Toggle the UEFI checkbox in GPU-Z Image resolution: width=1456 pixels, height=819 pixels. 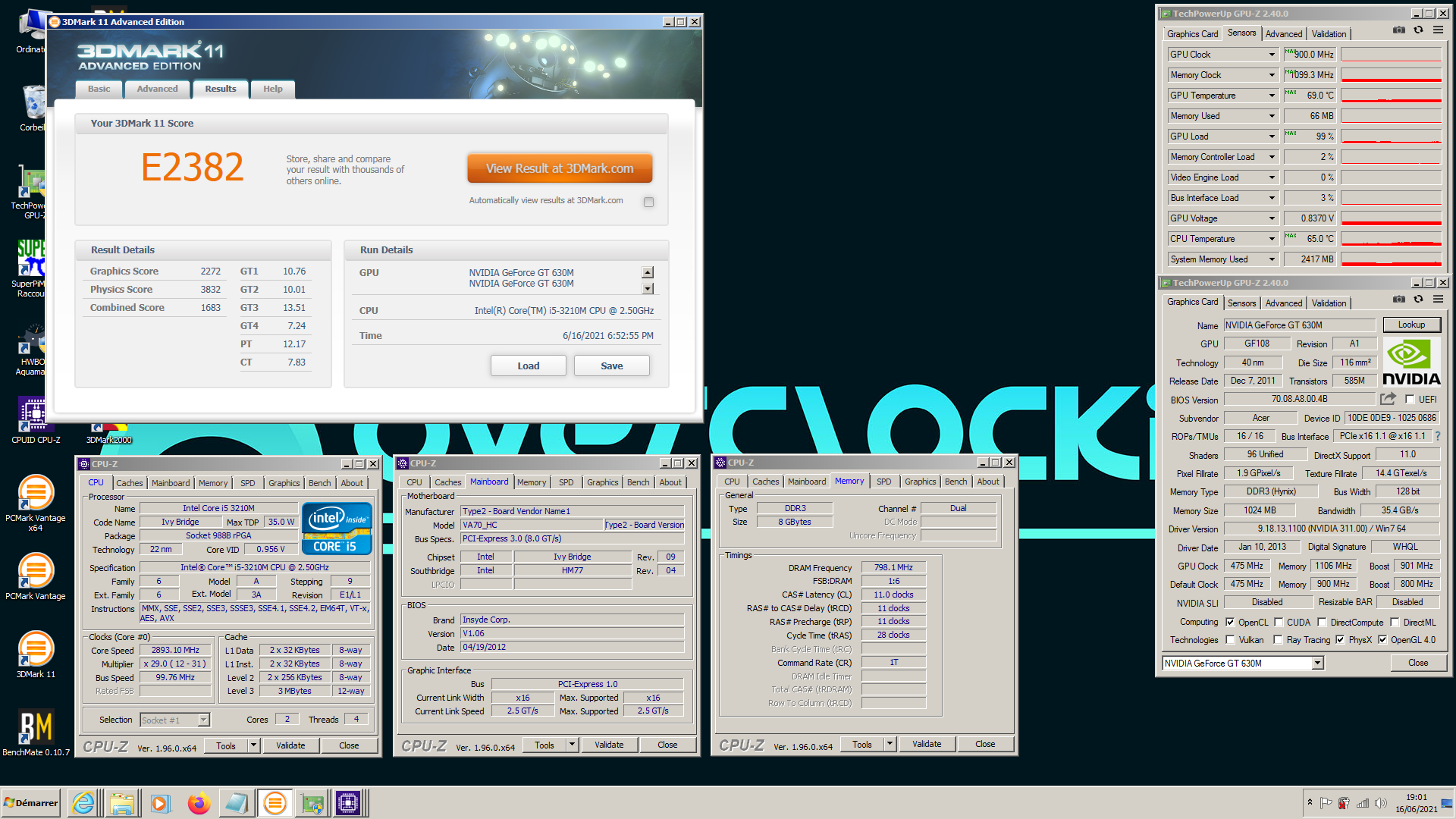(x=1410, y=400)
